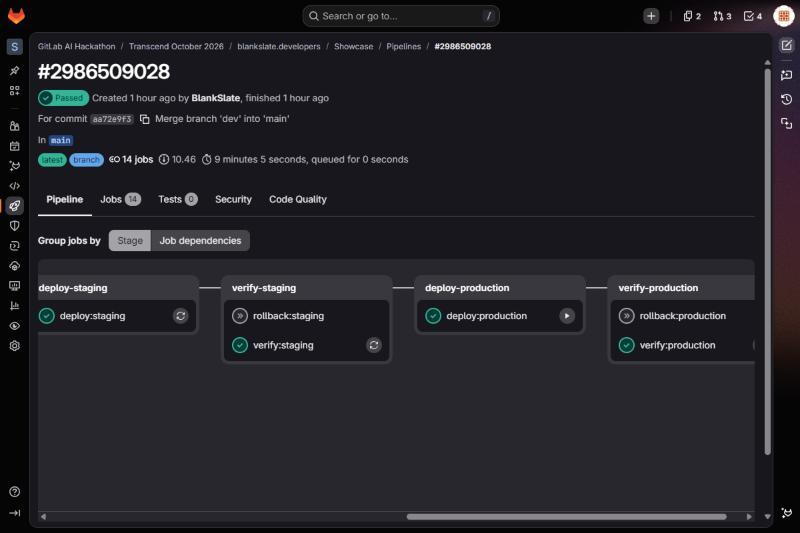Open commit message Merge branch 'dev' into 'main'
Screen dimensions: 800x533
pyautogui.click(x=222, y=119)
